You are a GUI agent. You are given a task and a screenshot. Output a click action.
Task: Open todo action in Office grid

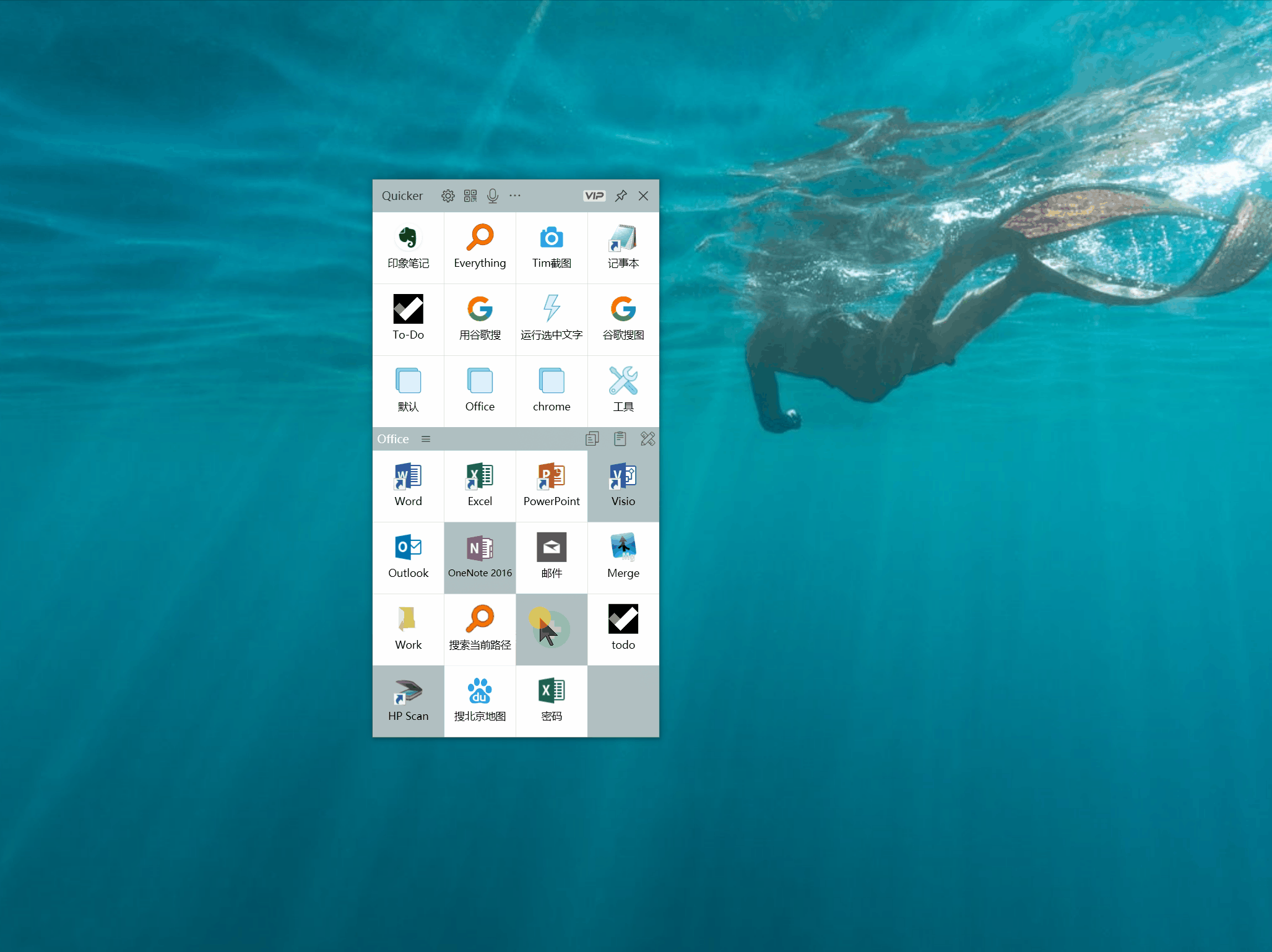tap(623, 630)
